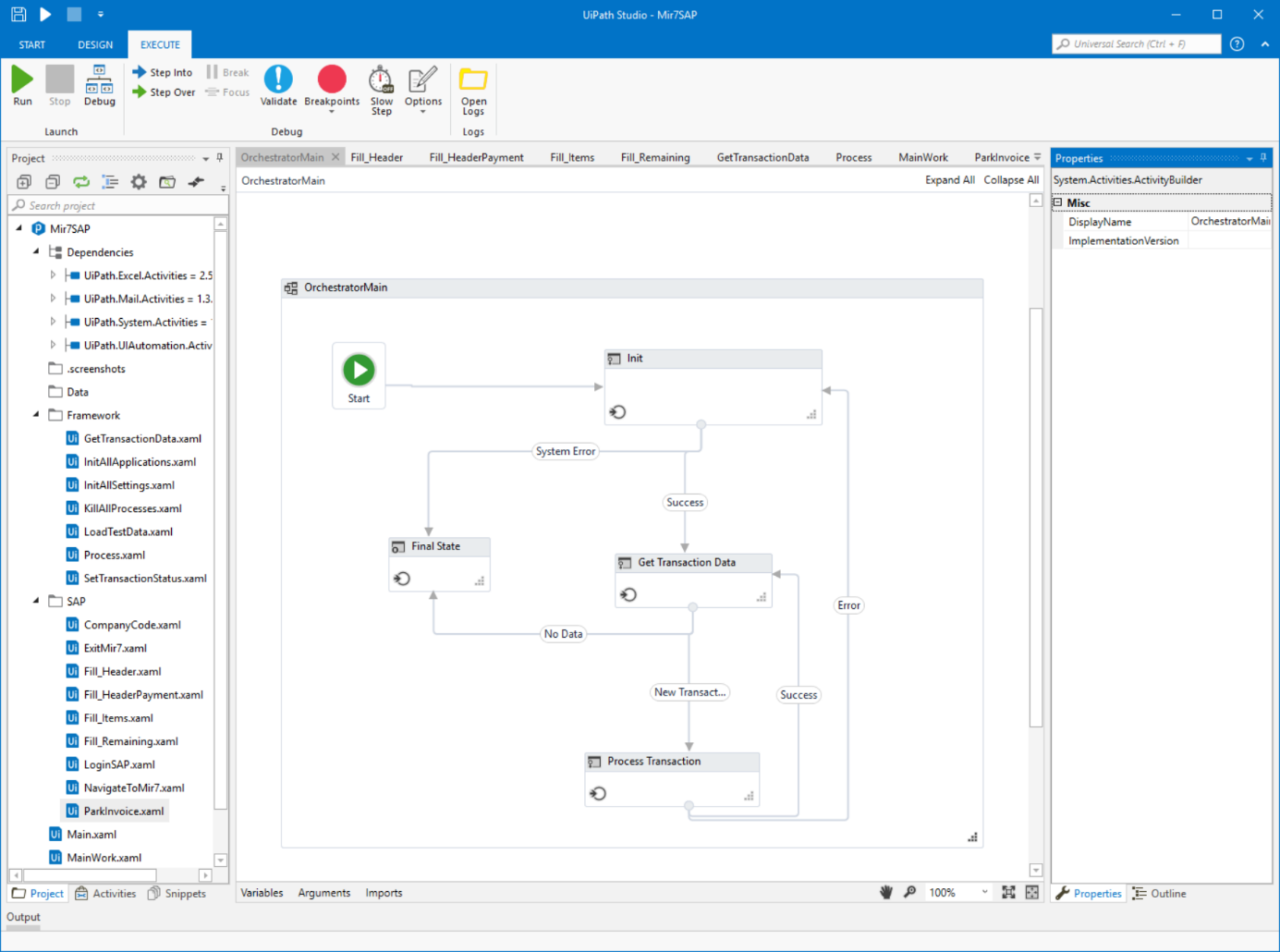The width and height of the screenshot is (1280, 952).
Task: Expand UiPath.Mail.Activities dependency
Action: pos(53,299)
